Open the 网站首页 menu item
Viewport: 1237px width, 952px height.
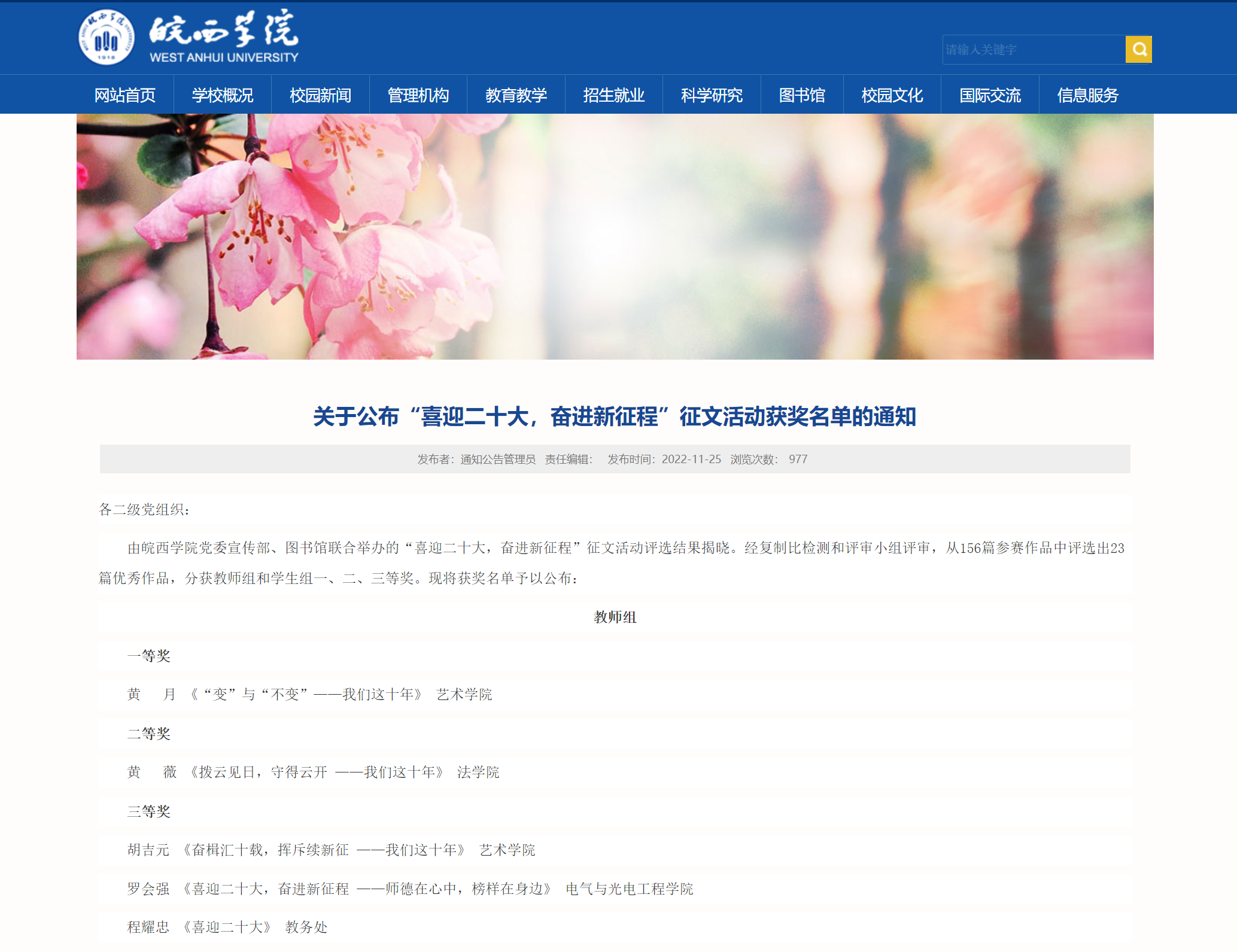click(125, 95)
